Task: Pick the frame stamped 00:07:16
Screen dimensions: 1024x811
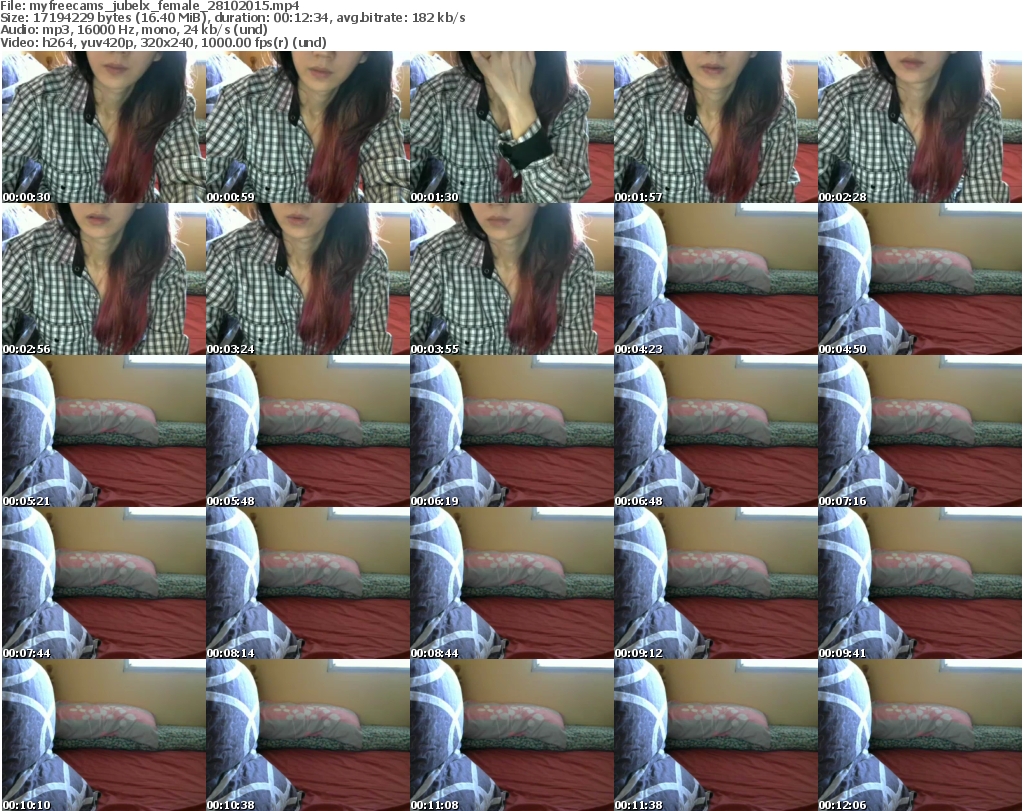Action: 920,431
